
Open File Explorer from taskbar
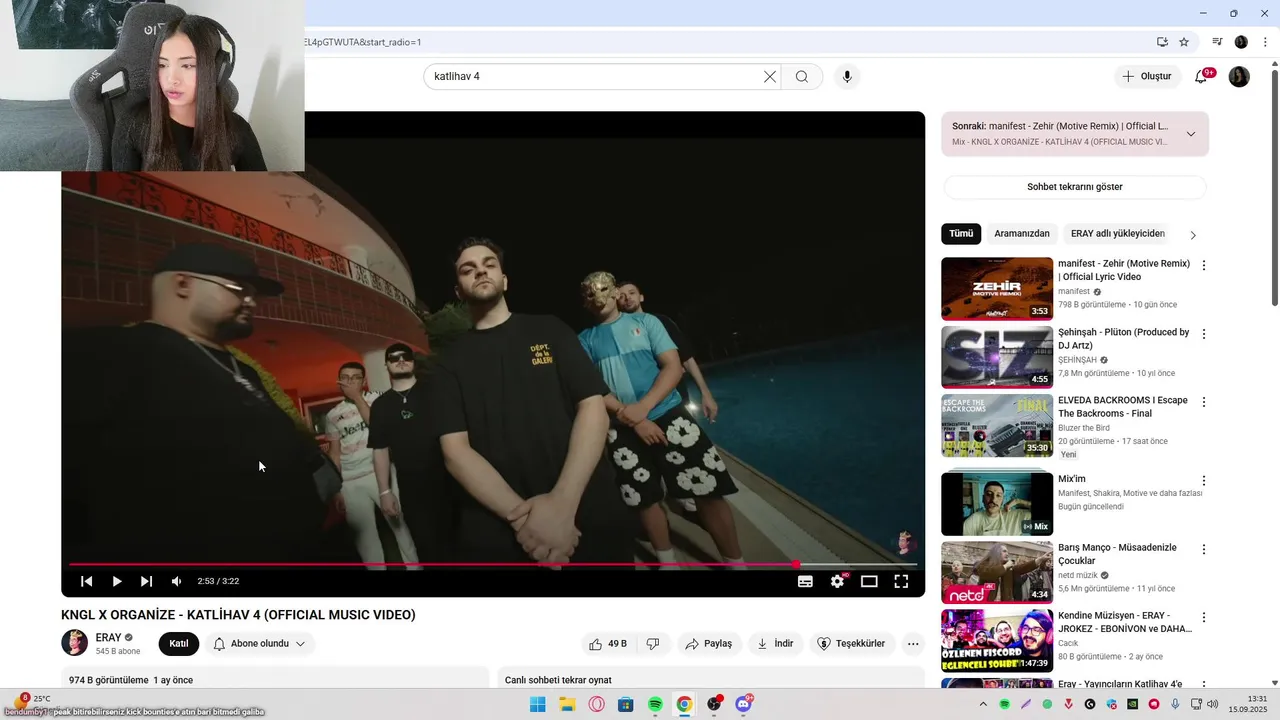coord(567,704)
